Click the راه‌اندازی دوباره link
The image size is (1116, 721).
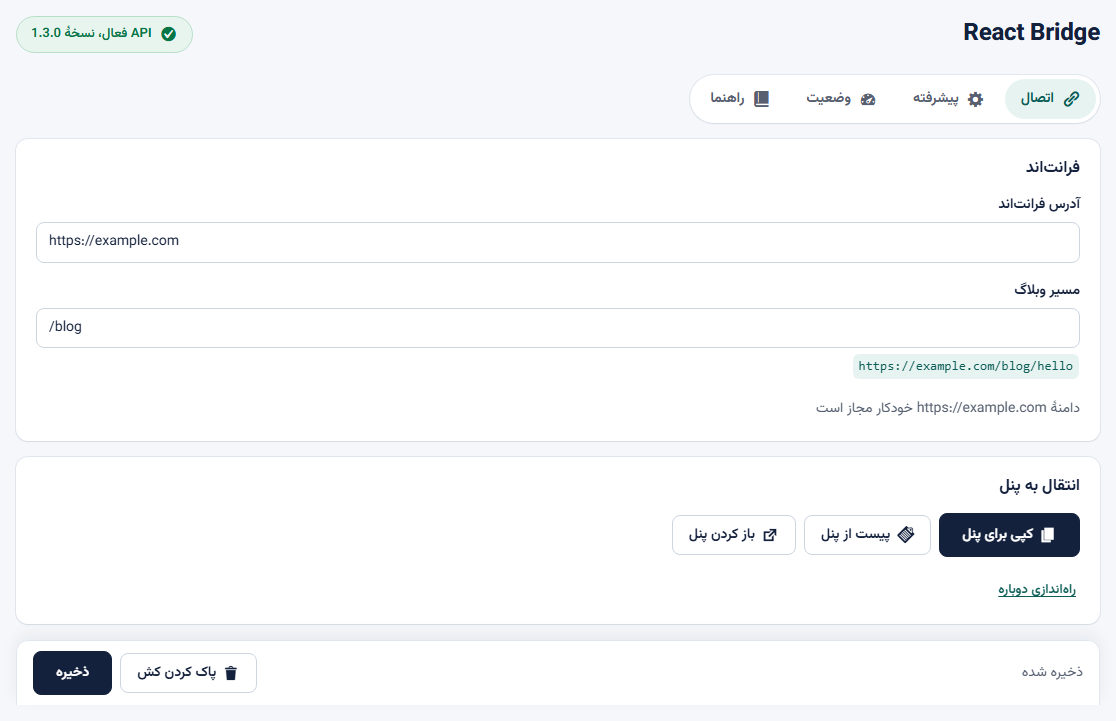1037,589
